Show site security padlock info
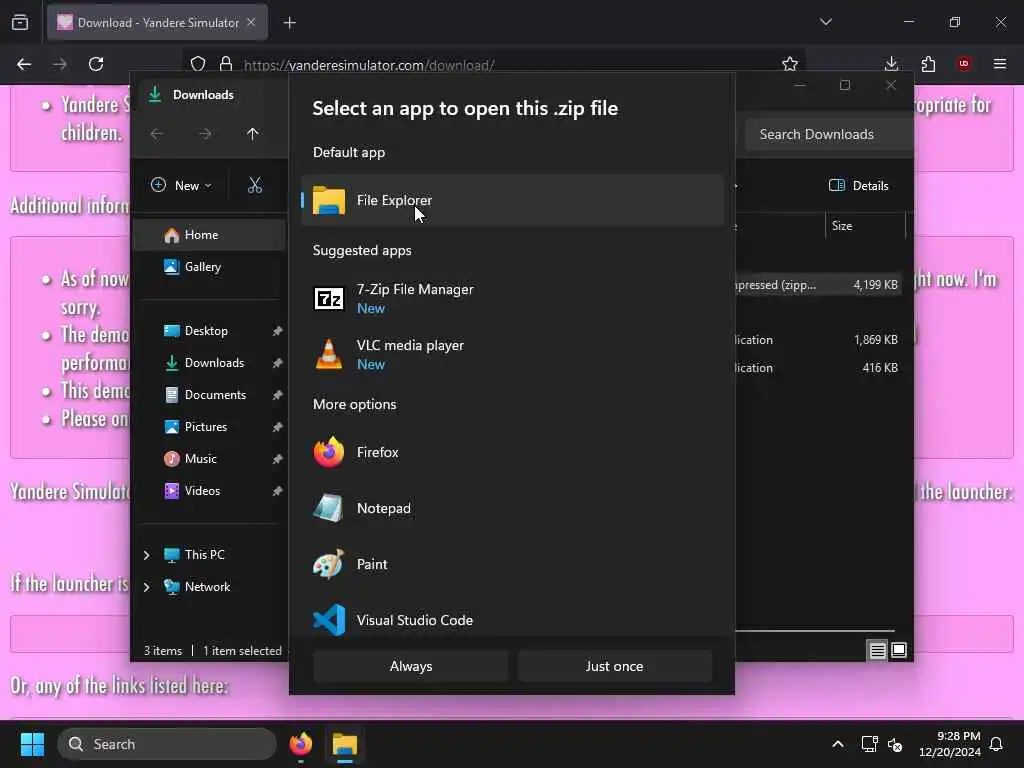The height and width of the screenshot is (768, 1024). 226,64
